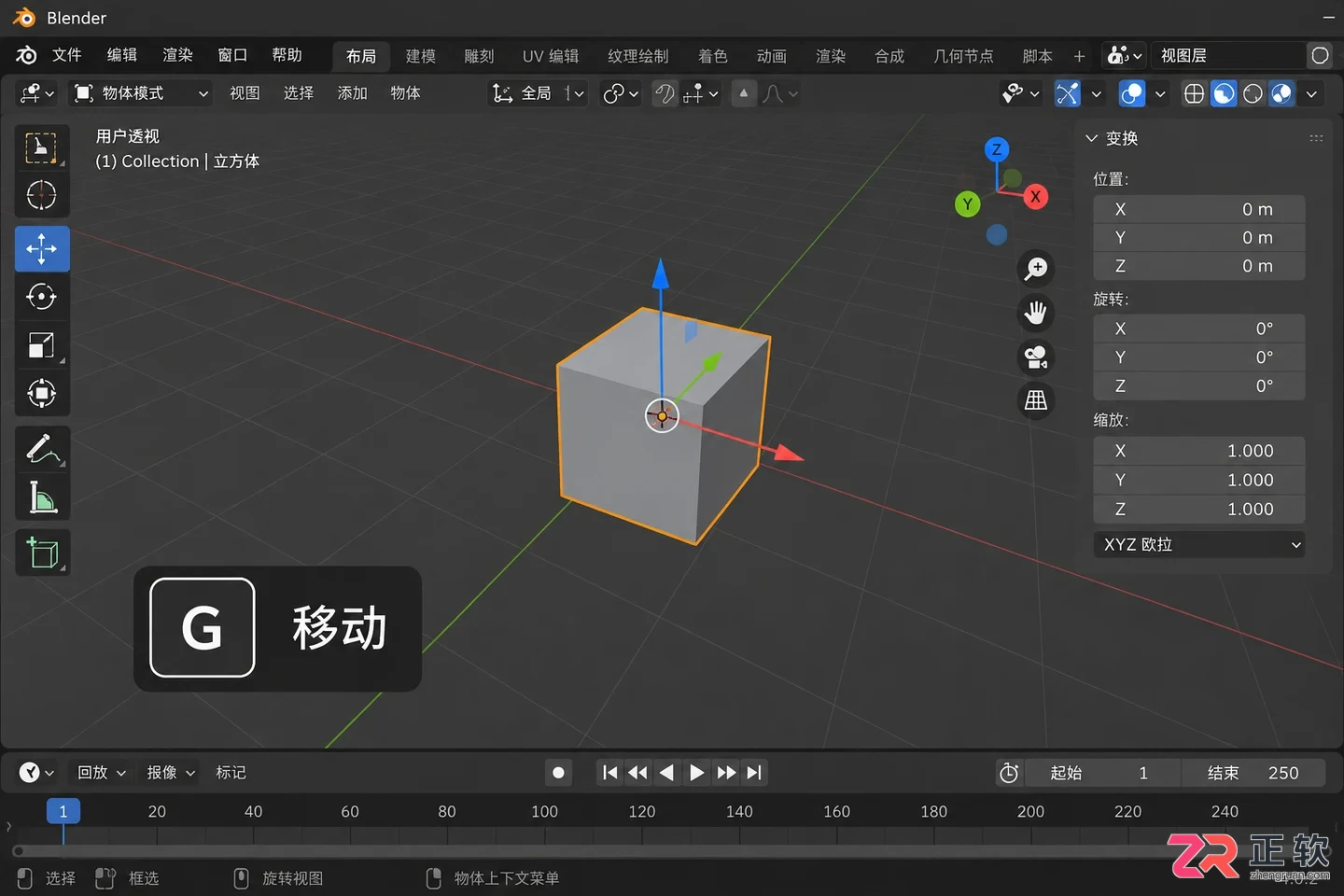Click the play animation button
1344x896 pixels.
(696, 773)
